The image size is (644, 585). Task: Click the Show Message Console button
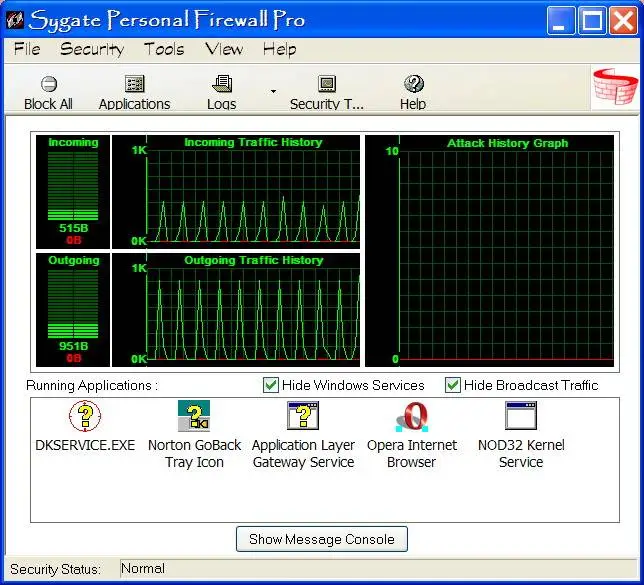(322, 539)
